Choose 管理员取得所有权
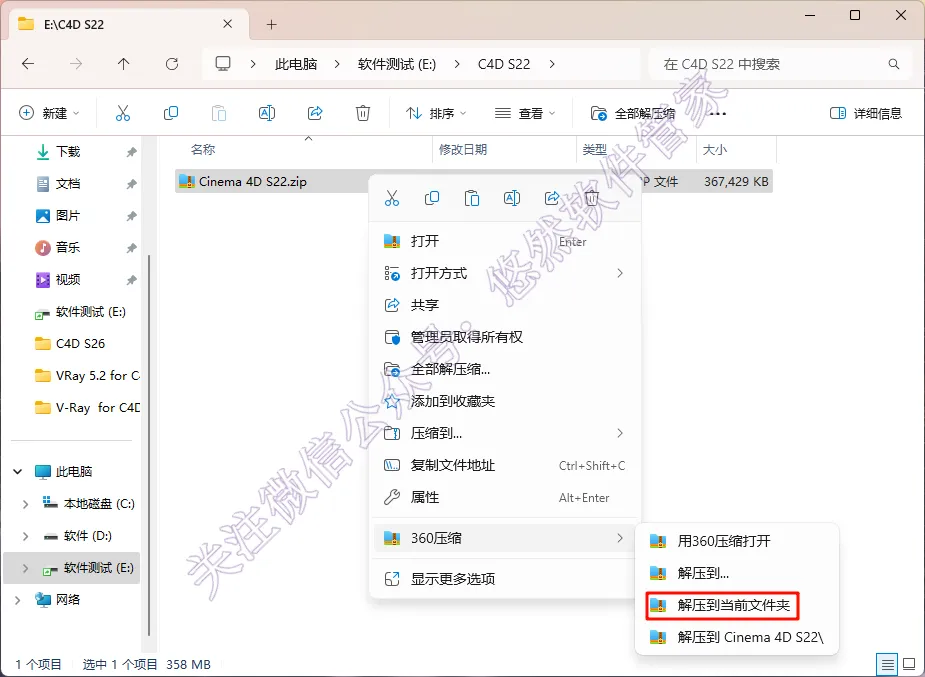 (x=505, y=337)
